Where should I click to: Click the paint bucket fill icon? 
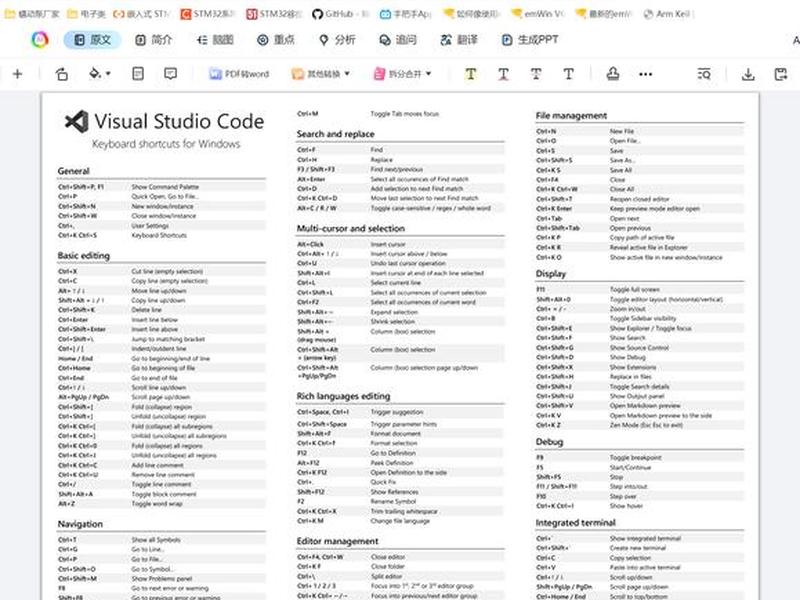[x=94, y=73]
